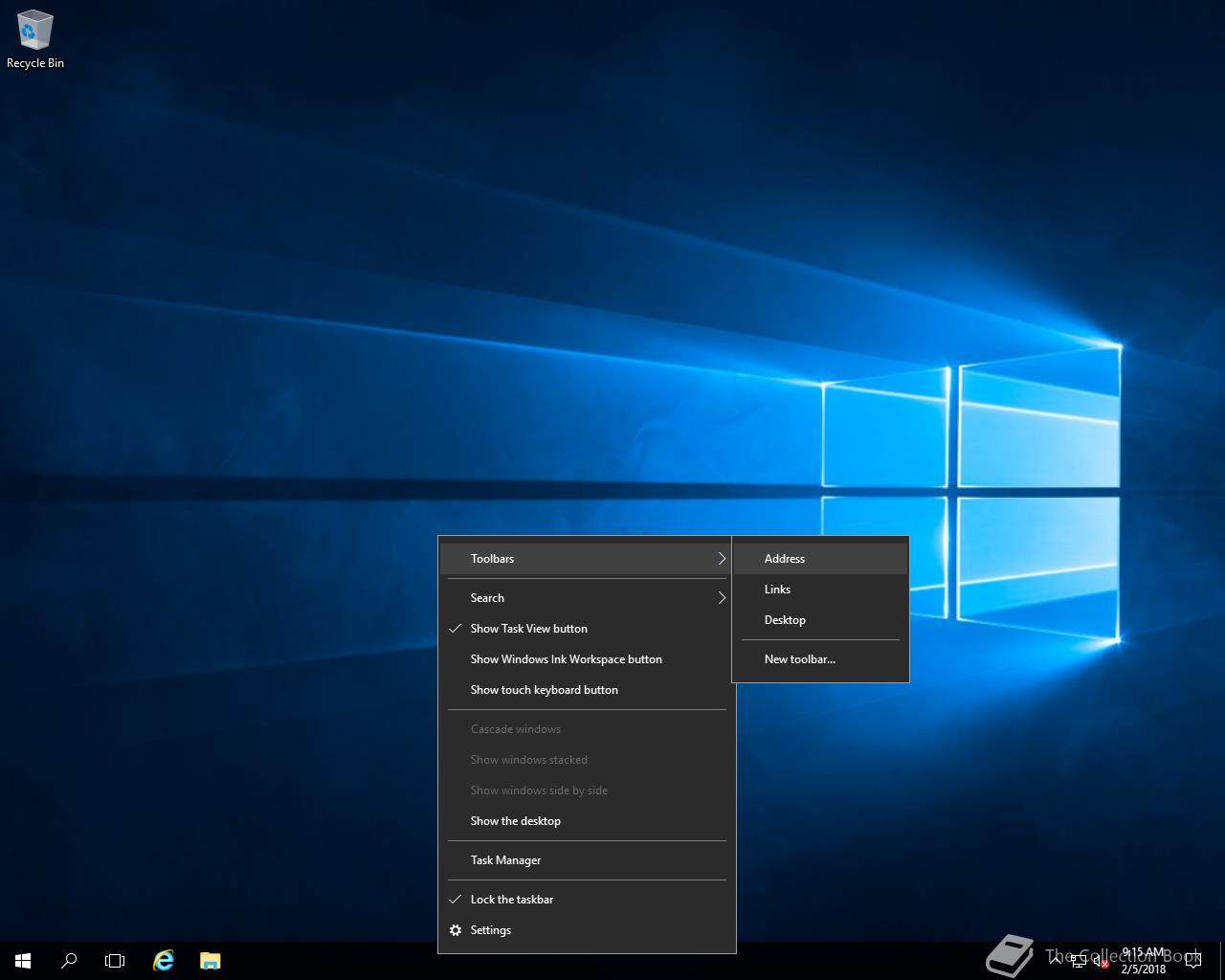The height and width of the screenshot is (980, 1225).
Task: Open the taskbar clock and date
Action: pyautogui.click(x=1144, y=960)
